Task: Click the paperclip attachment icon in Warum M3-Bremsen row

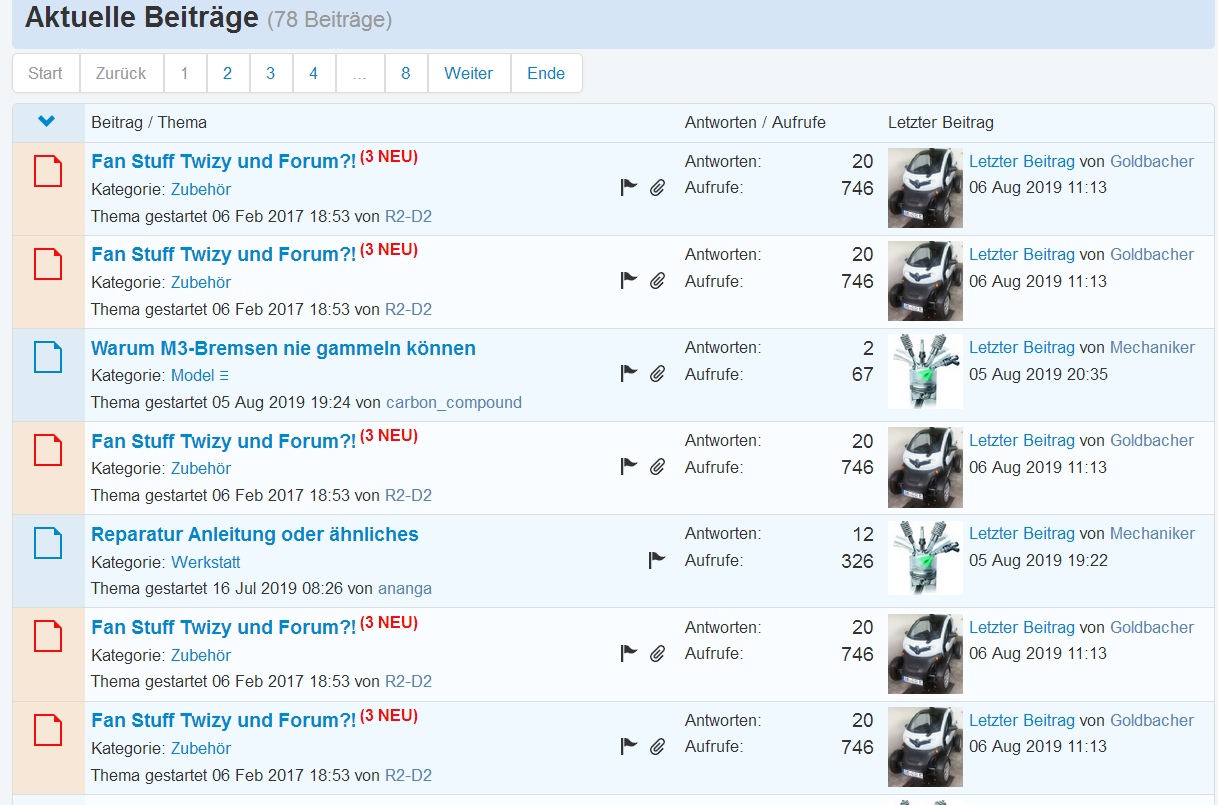Action: click(x=657, y=374)
